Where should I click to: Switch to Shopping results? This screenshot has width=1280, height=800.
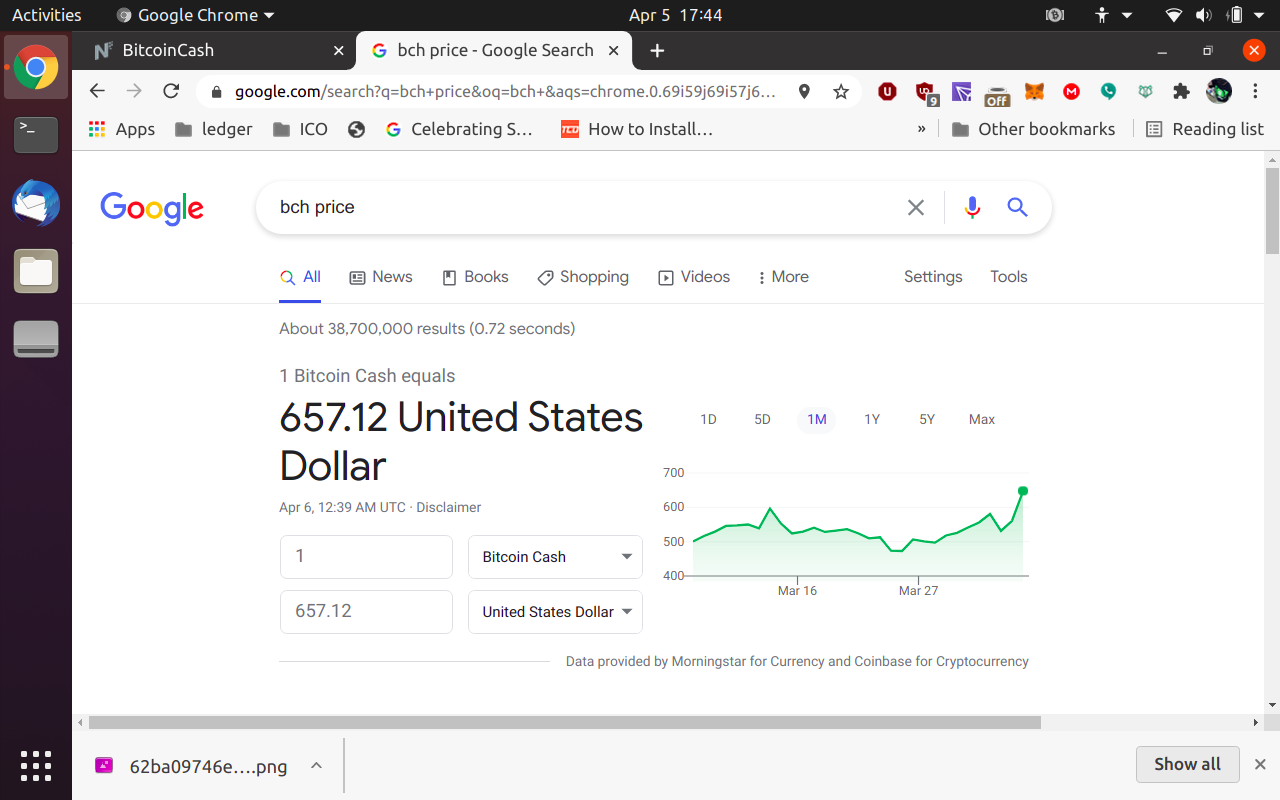pyautogui.click(x=583, y=277)
